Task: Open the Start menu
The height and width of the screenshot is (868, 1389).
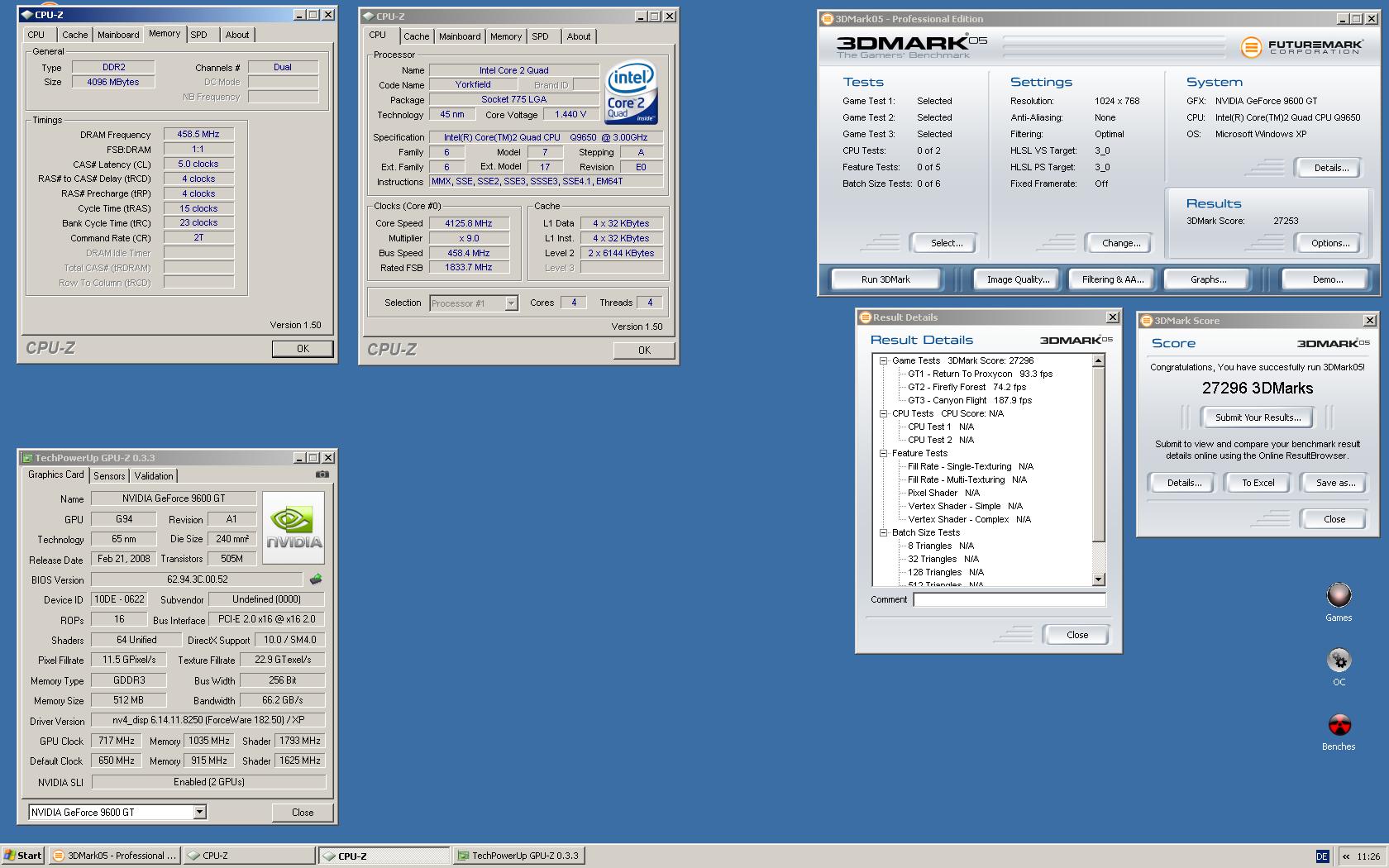Action: click(23, 856)
